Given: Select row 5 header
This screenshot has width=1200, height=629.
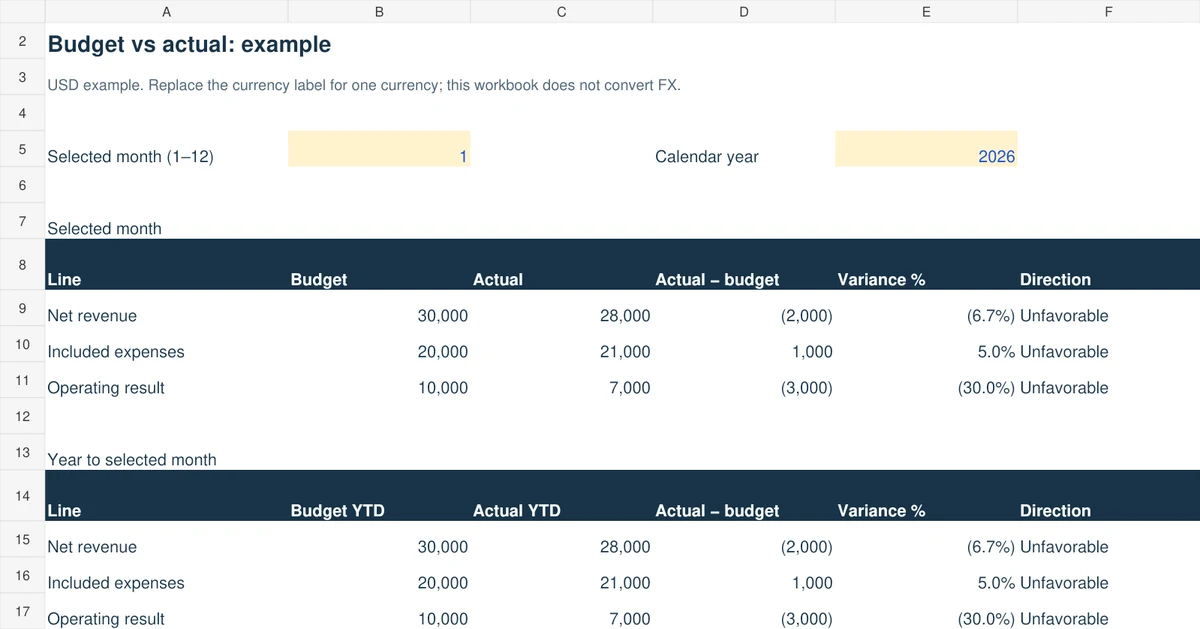Looking at the screenshot, I should pos(22,149).
